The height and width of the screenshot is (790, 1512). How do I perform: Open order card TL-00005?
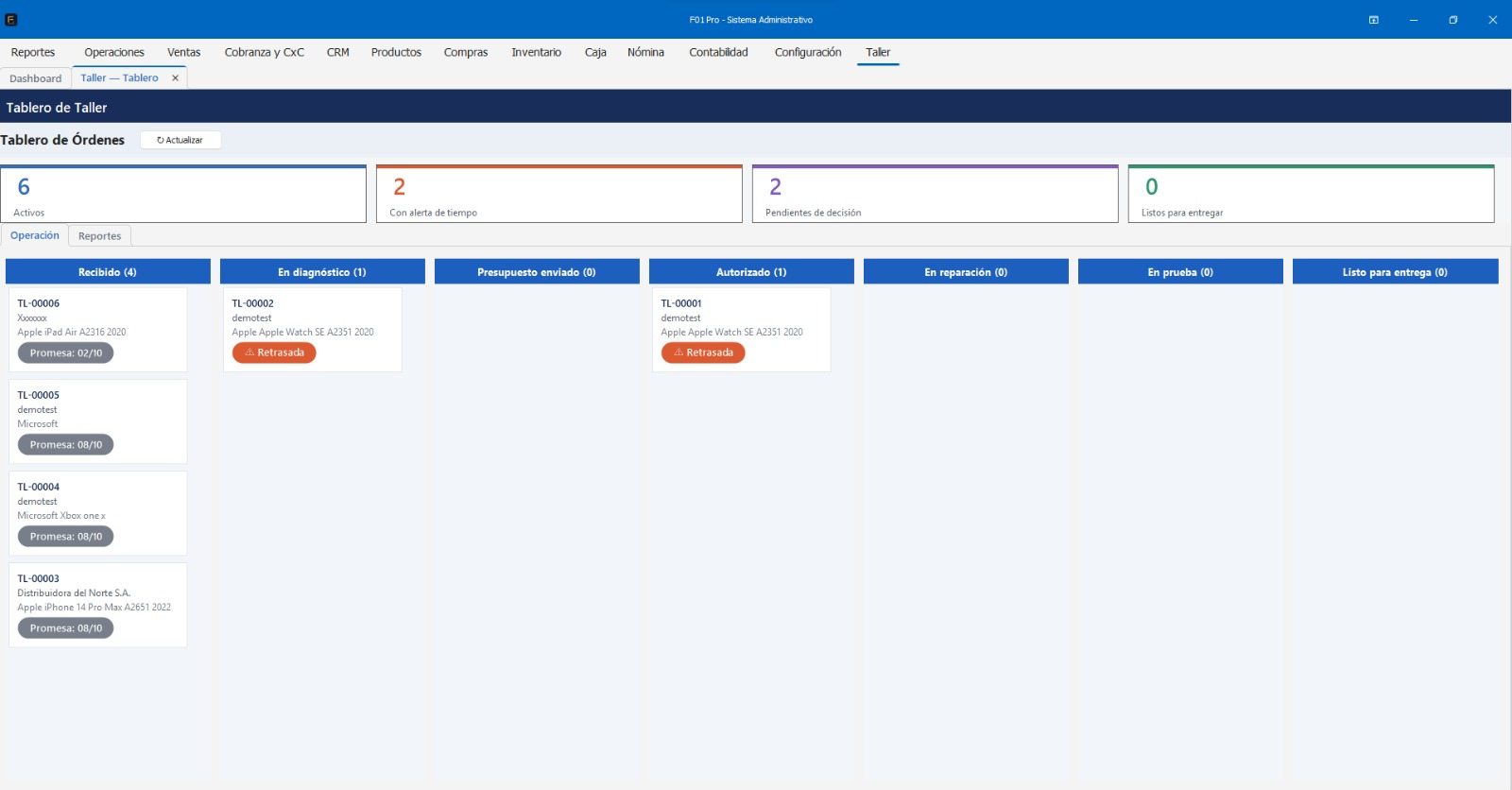(98, 421)
